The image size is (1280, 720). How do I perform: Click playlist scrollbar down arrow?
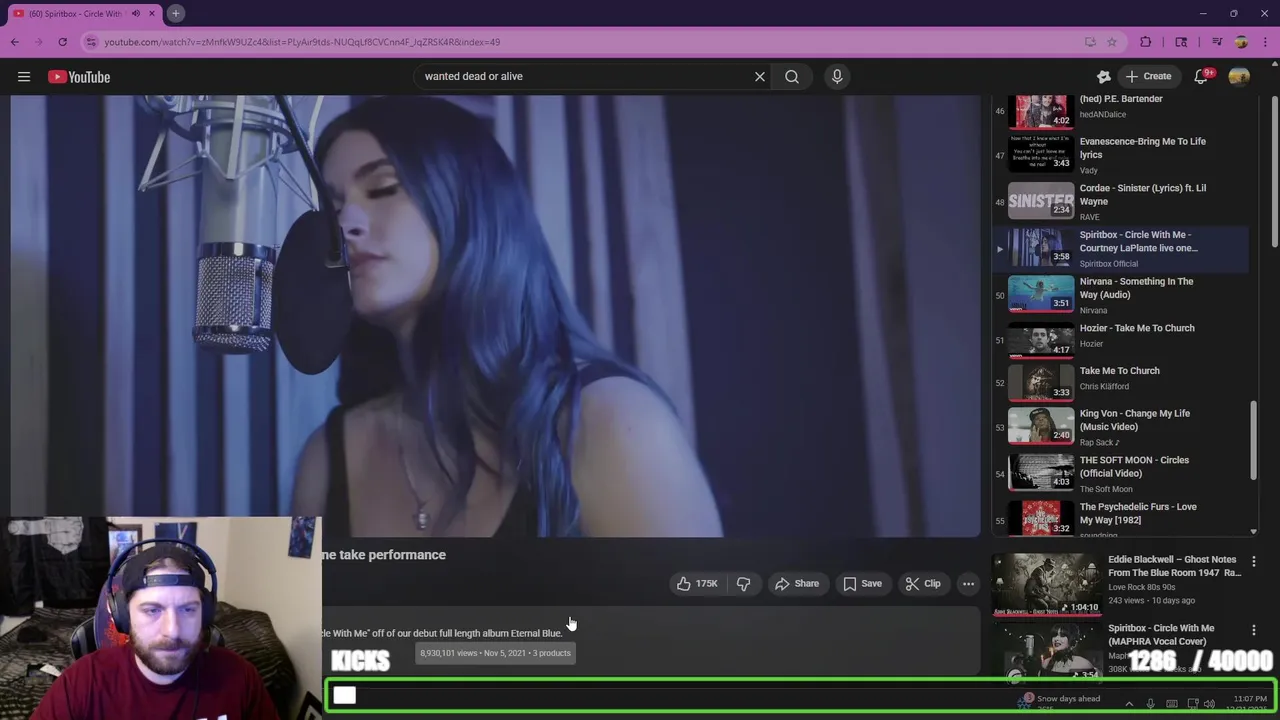coord(1254,532)
